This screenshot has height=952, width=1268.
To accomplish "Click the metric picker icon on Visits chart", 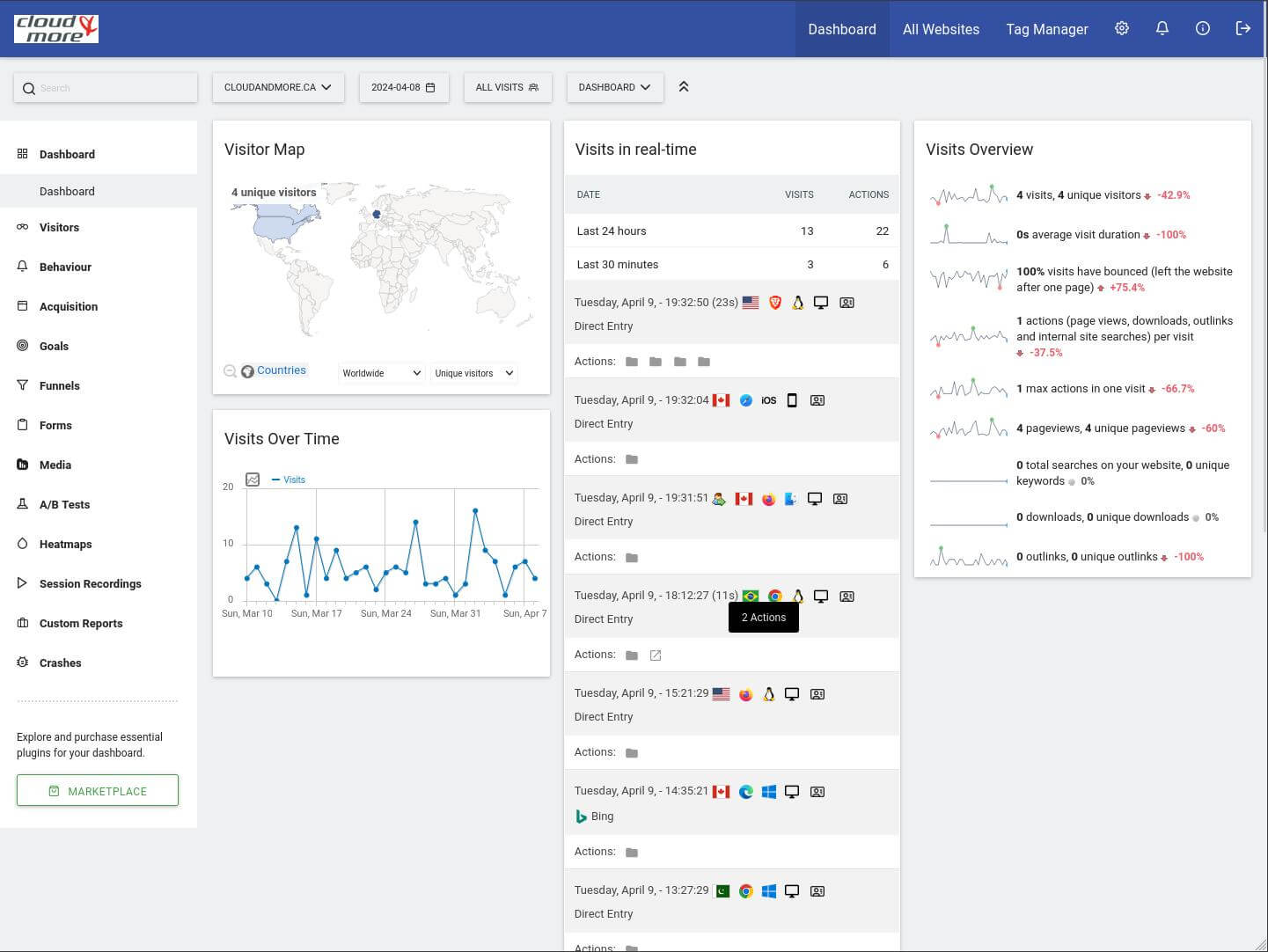I will pos(253,480).
